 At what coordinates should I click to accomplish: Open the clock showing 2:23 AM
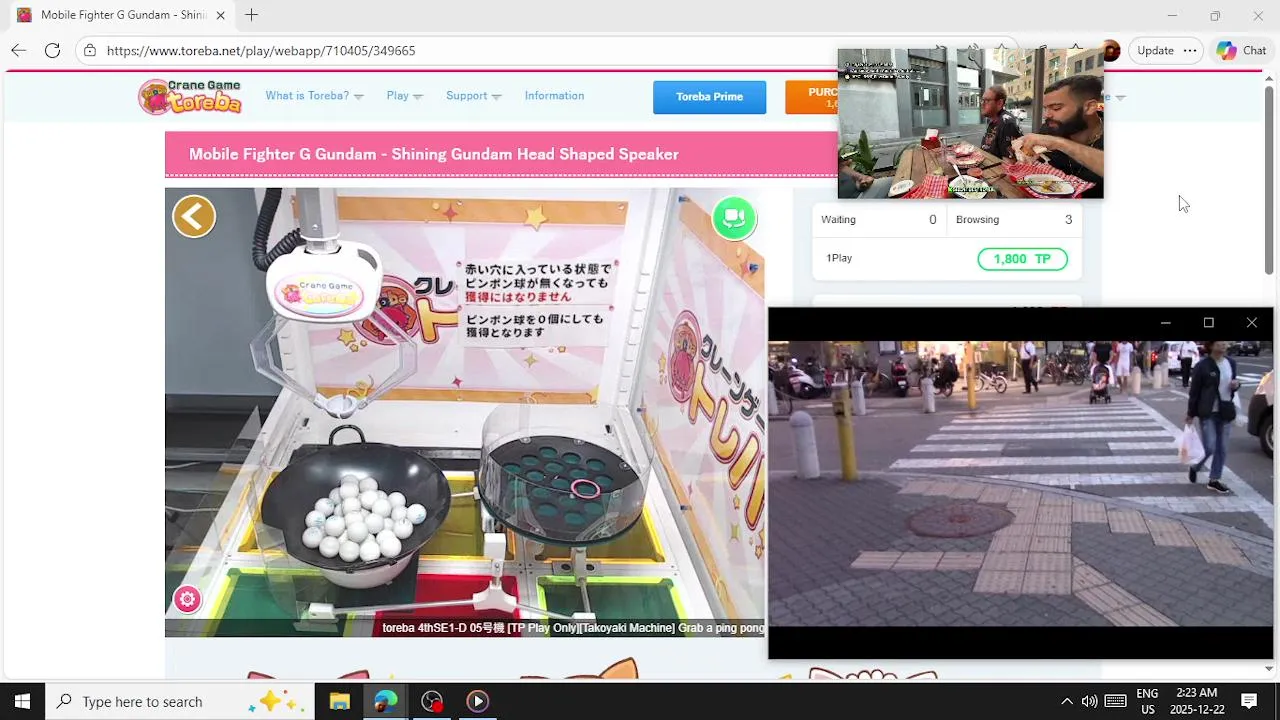(x=1196, y=701)
